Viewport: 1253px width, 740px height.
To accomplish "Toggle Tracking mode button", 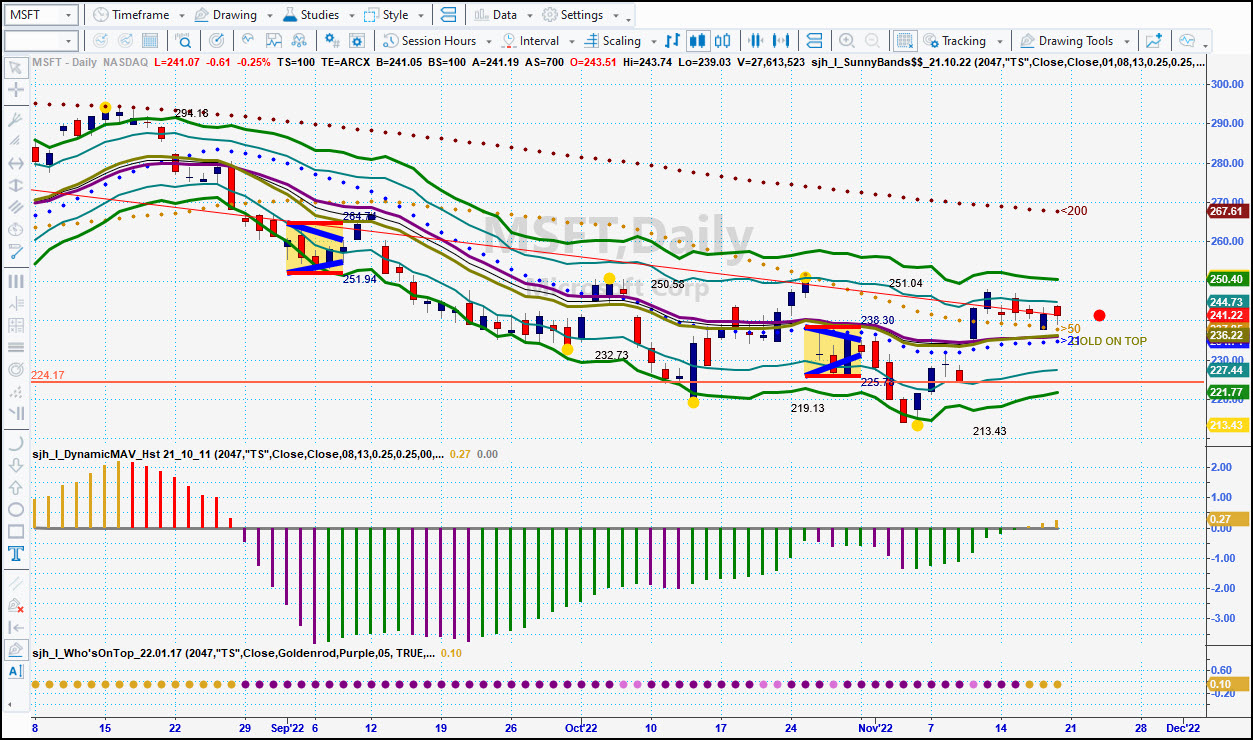I will (955, 41).
